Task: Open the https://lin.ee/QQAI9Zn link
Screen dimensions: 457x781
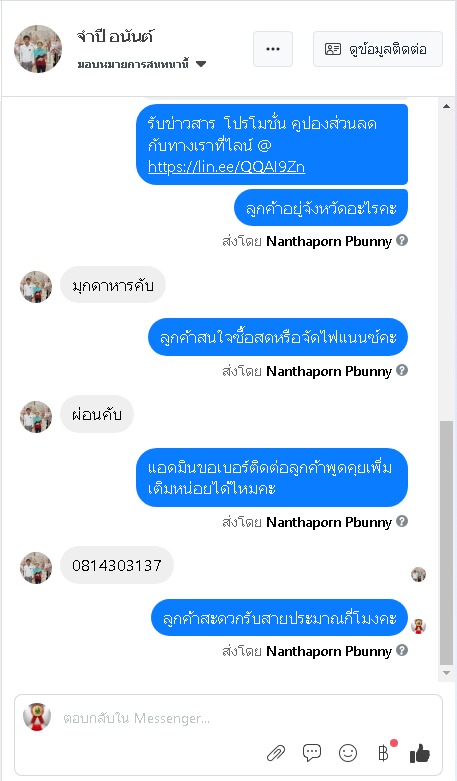Action: 227,166
